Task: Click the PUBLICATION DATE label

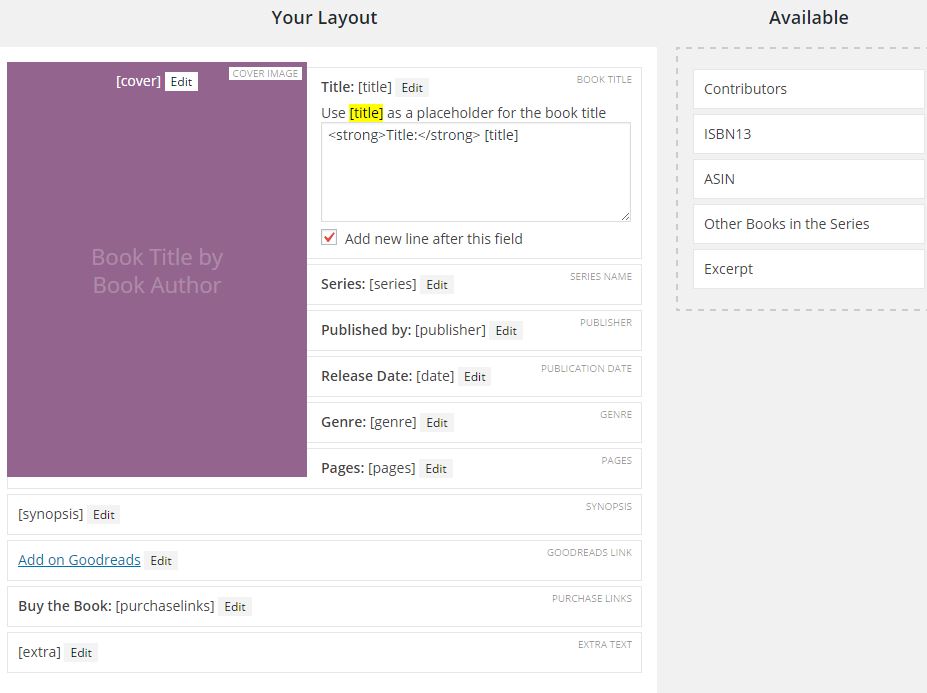Action: coord(586,368)
